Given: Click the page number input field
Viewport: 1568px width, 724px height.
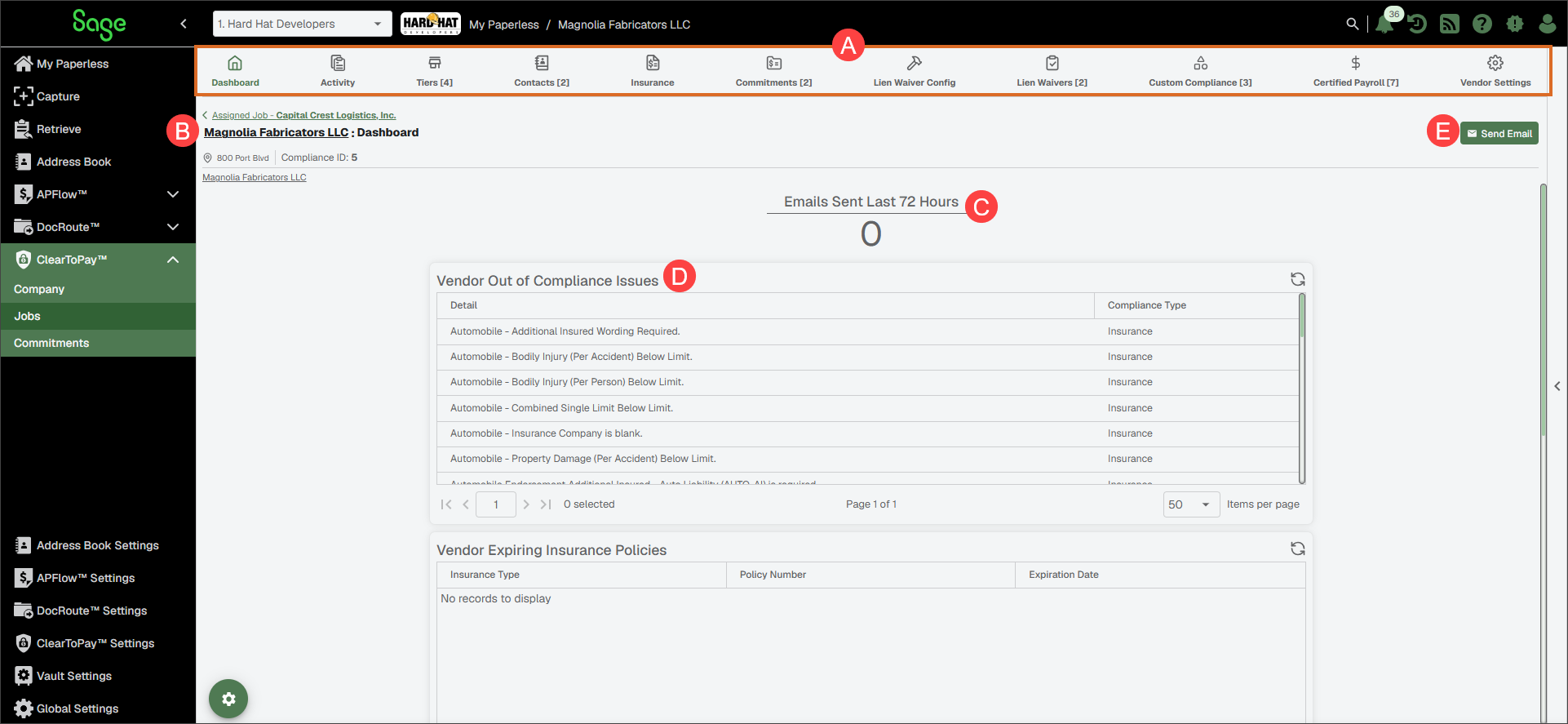Looking at the screenshot, I should pos(496,504).
